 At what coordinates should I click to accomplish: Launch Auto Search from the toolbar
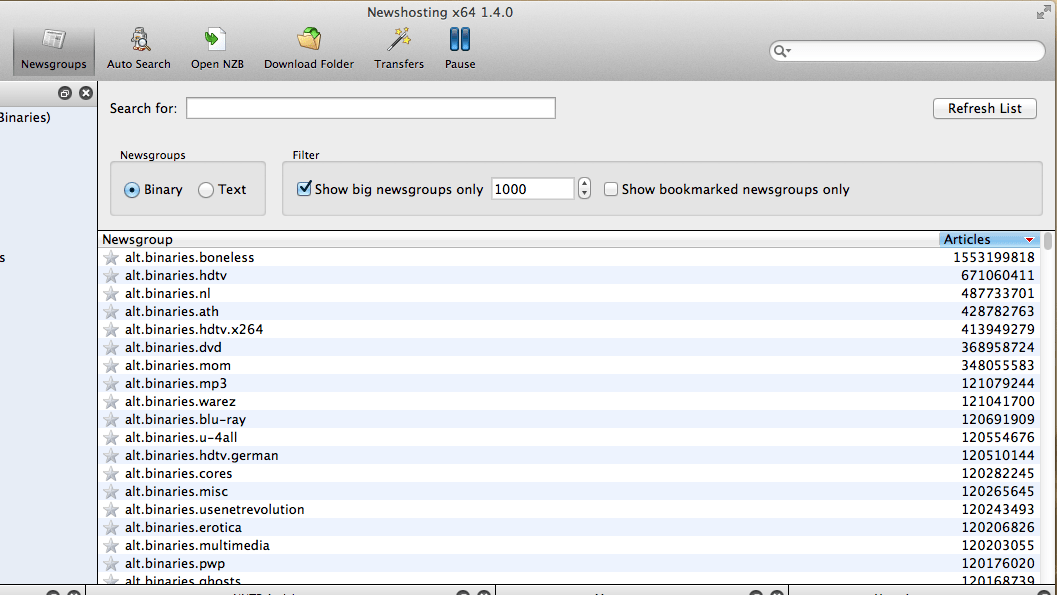(x=139, y=50)
